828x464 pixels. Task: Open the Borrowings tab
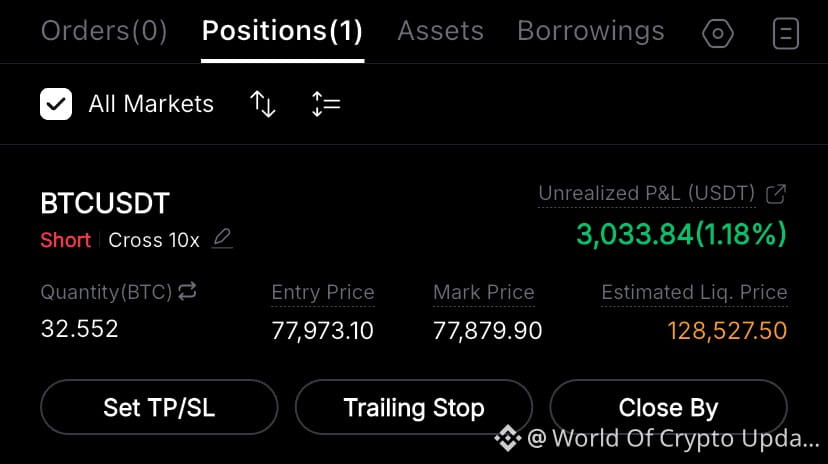click(590, 31)
